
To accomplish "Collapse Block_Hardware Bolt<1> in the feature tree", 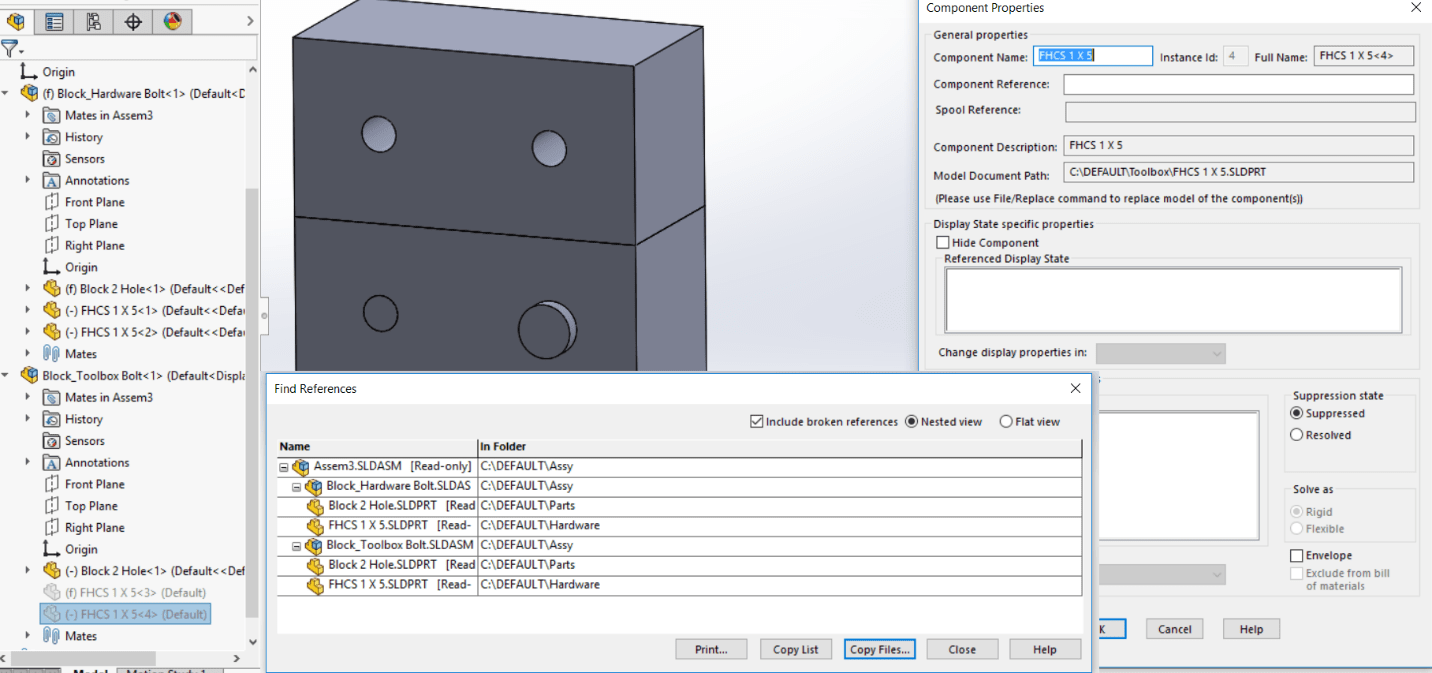I will click(x=6, y=93).
